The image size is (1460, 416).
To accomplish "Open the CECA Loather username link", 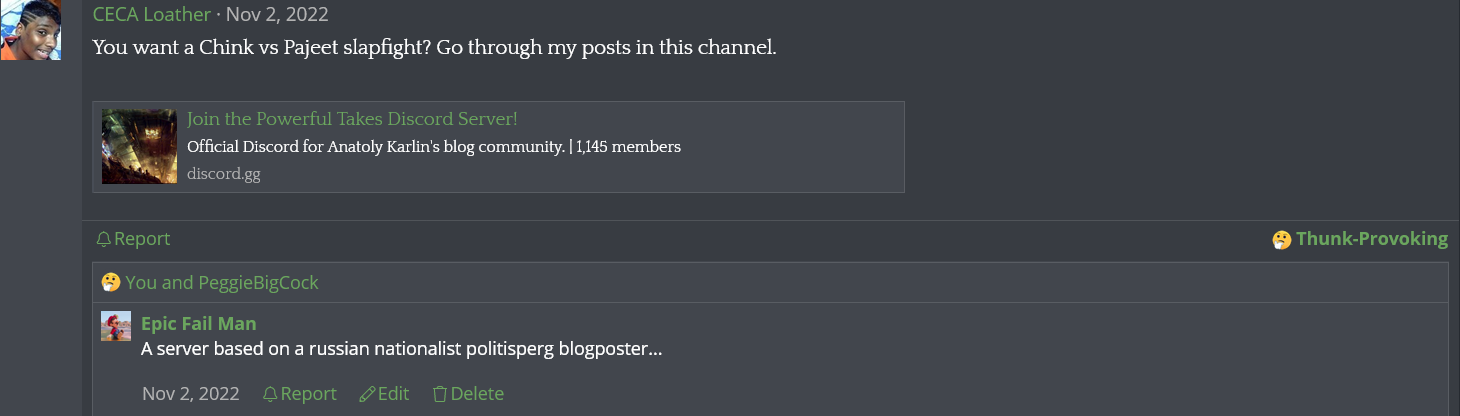I will (x=152, y=14).
